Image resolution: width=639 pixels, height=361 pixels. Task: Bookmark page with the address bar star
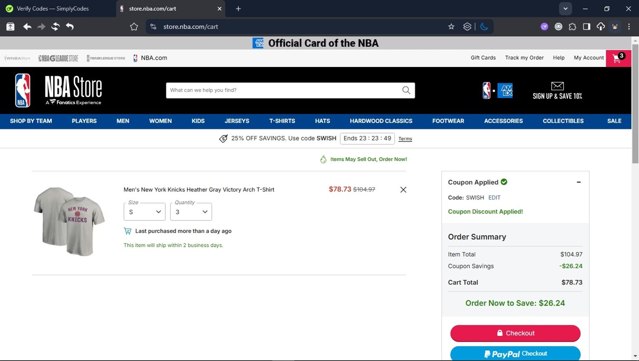point(451,26)
